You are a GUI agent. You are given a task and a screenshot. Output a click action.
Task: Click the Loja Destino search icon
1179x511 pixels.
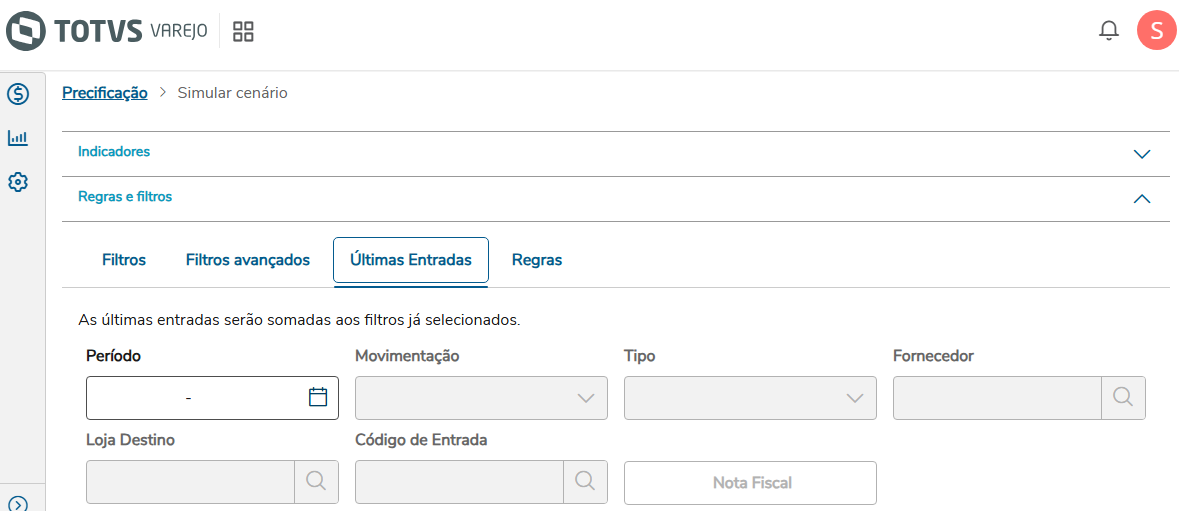coord(316,481)
